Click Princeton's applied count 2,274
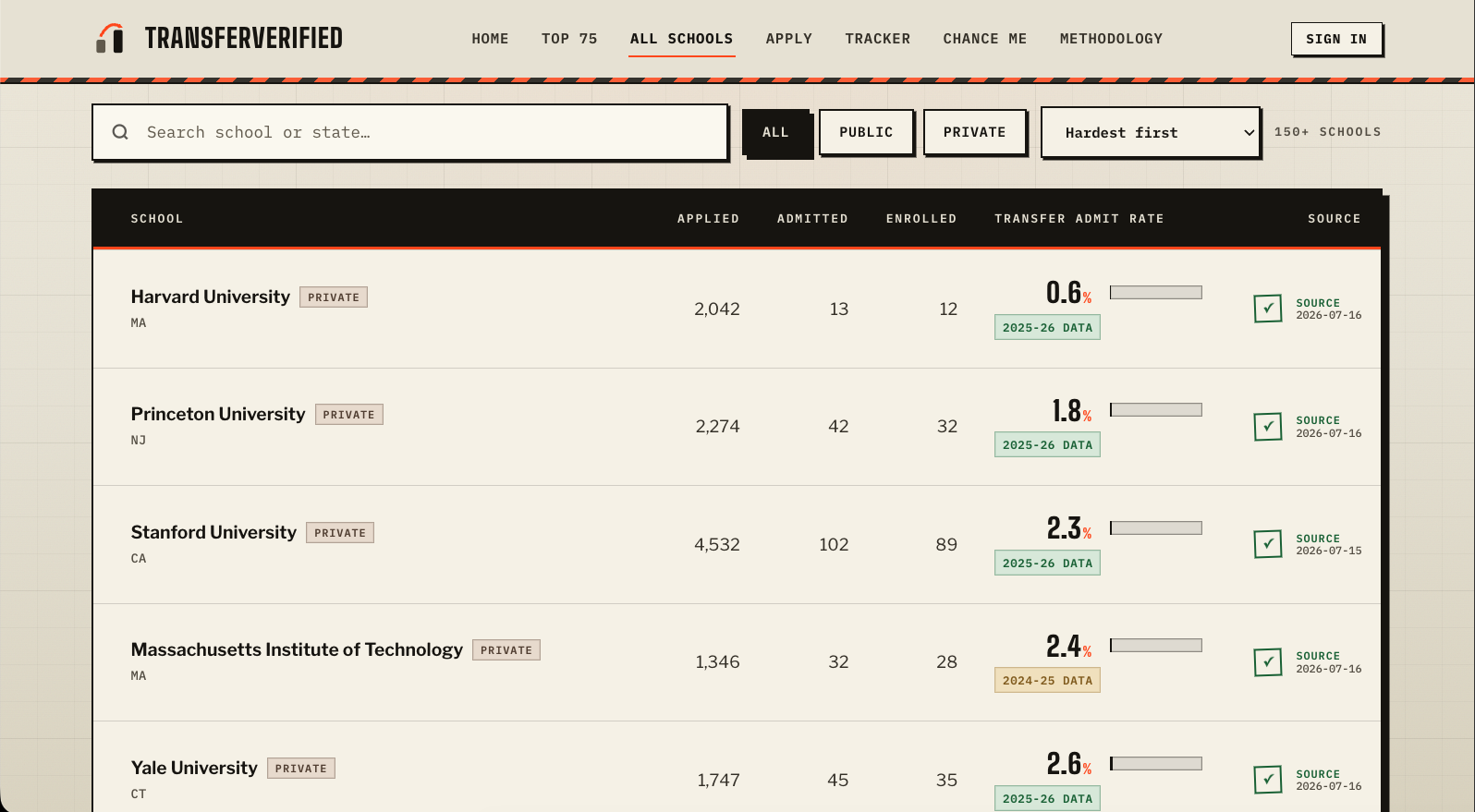The width and height of the screenshot is (1475, 812). [x=718, y=427]
